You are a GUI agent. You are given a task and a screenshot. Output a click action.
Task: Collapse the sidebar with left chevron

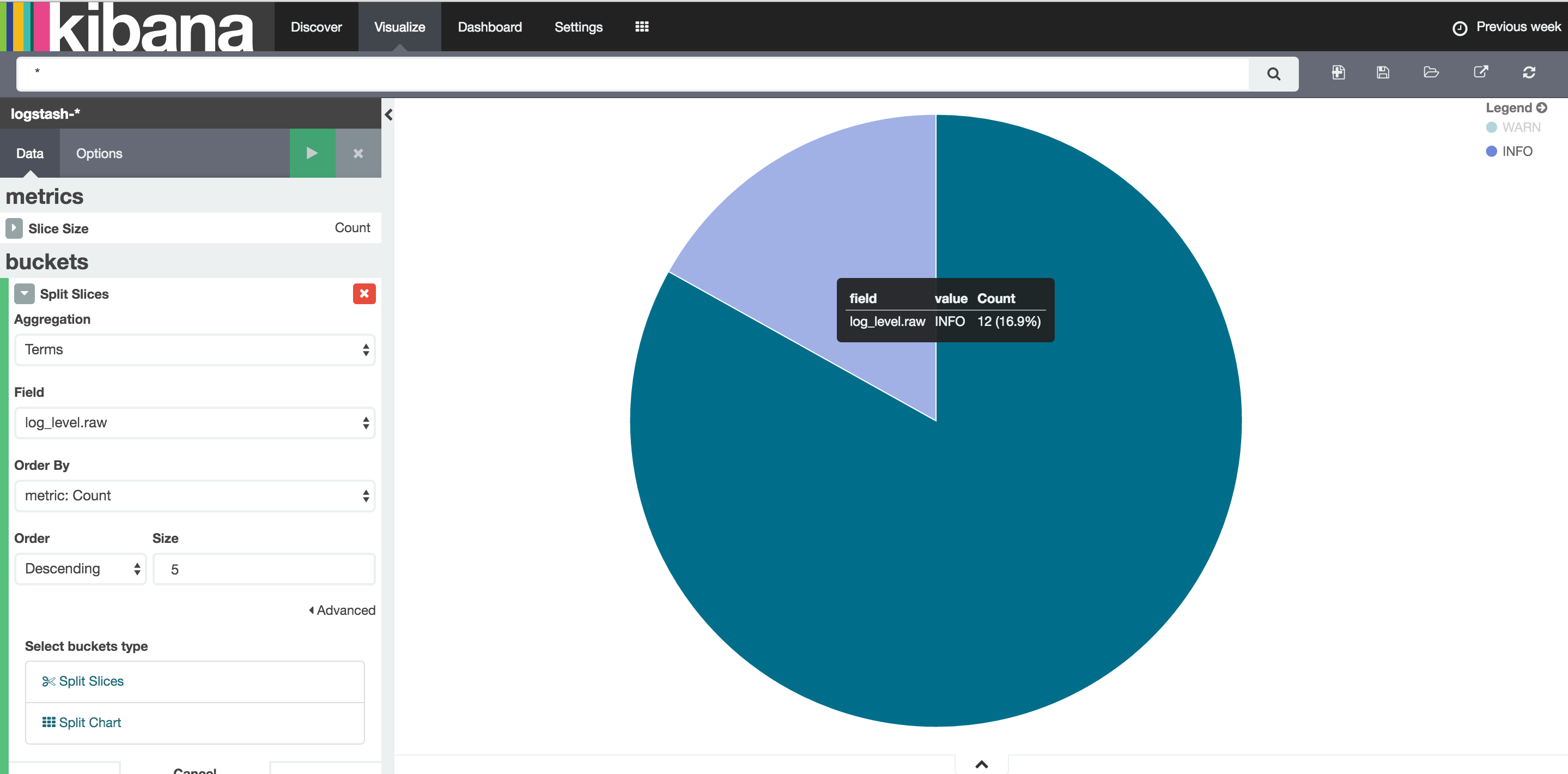tap(388, 114)
